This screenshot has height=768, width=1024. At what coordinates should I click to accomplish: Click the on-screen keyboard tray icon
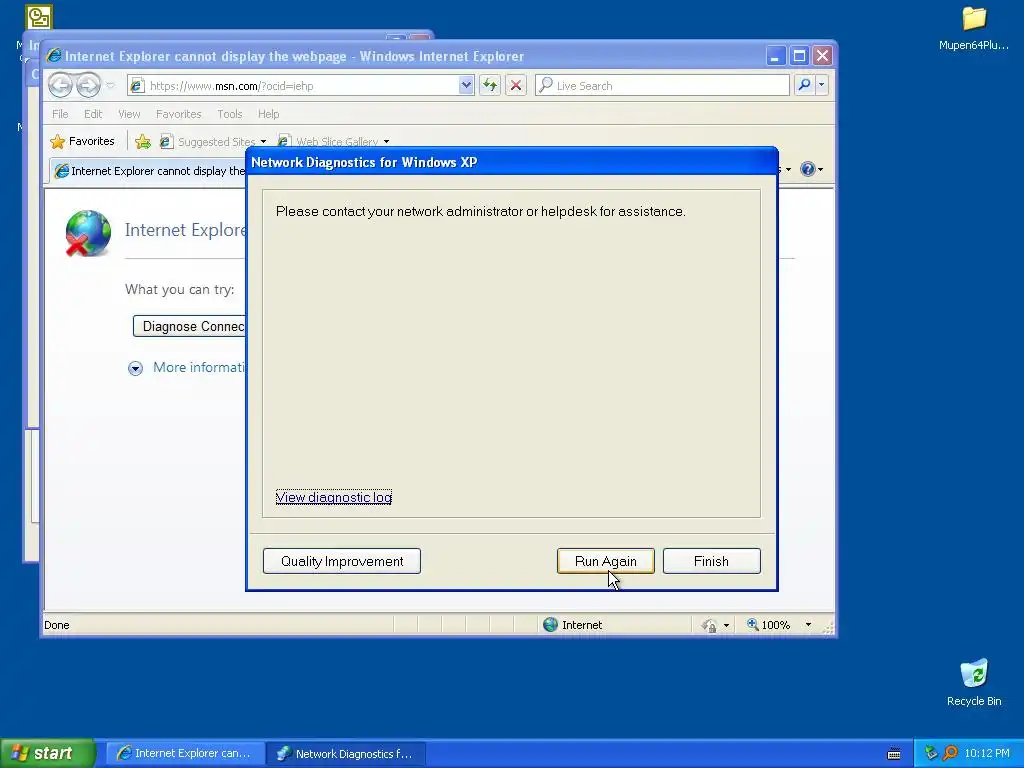(x=894, y=754)
